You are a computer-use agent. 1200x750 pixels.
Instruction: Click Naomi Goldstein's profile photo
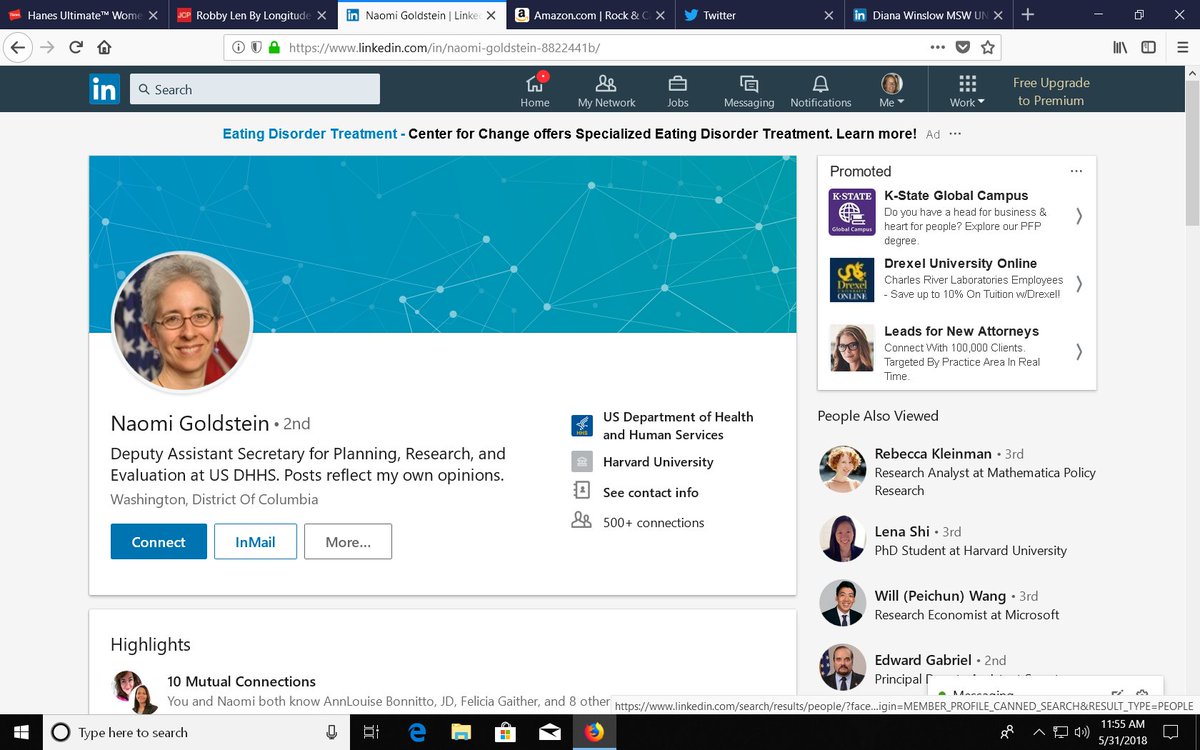point(182,322)
